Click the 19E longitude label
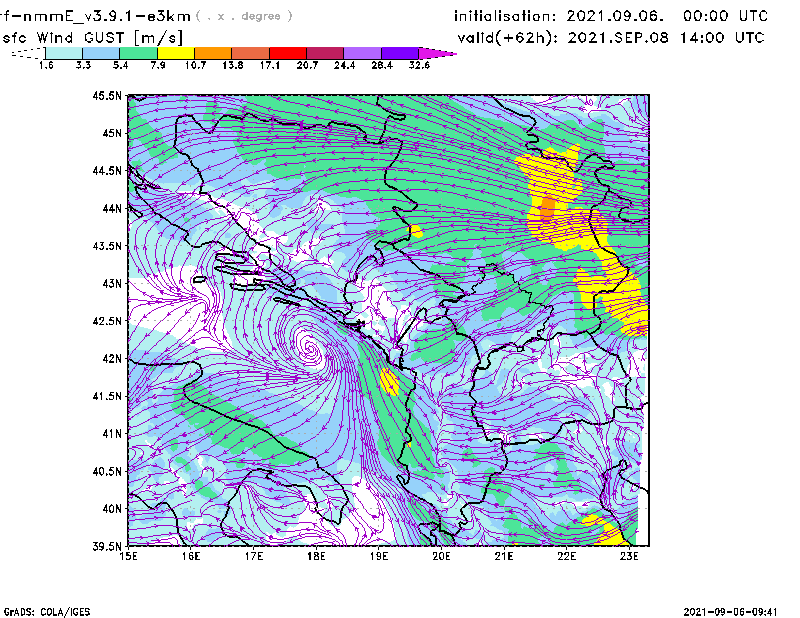This screenshot has width=800, height=618. click(379, 556)
